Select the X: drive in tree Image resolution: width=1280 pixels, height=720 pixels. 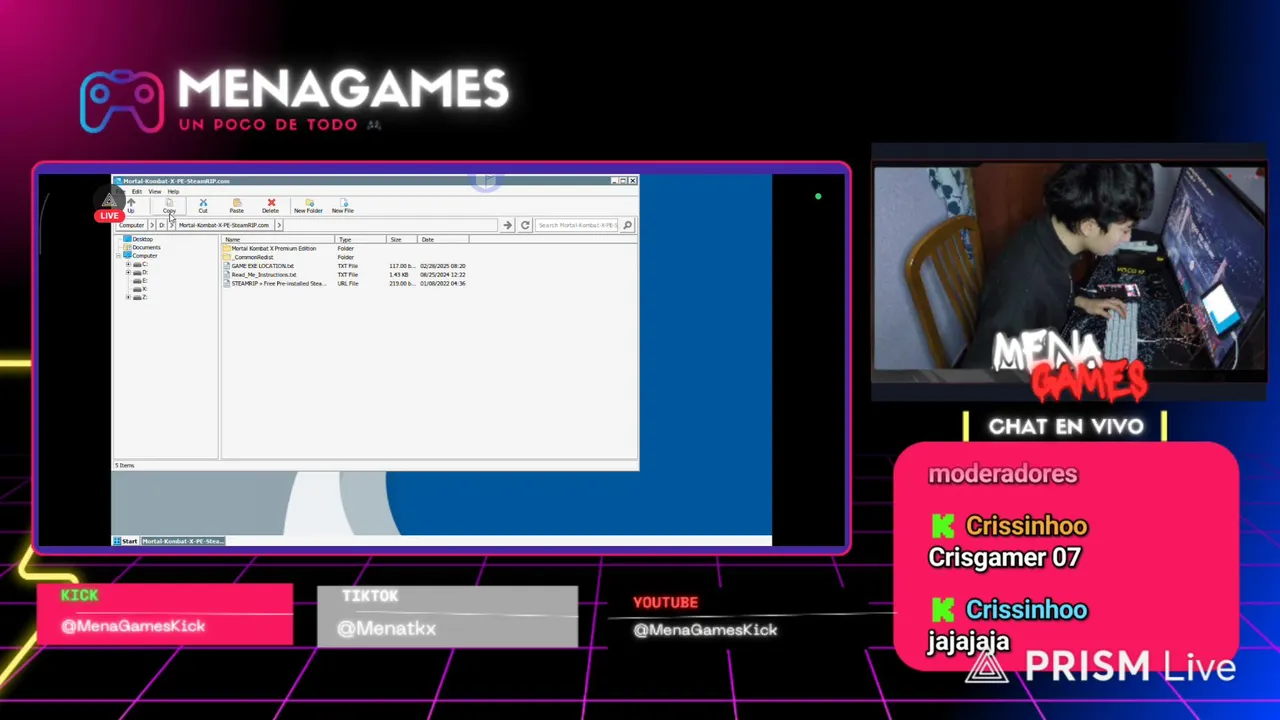tap(140, 289)
